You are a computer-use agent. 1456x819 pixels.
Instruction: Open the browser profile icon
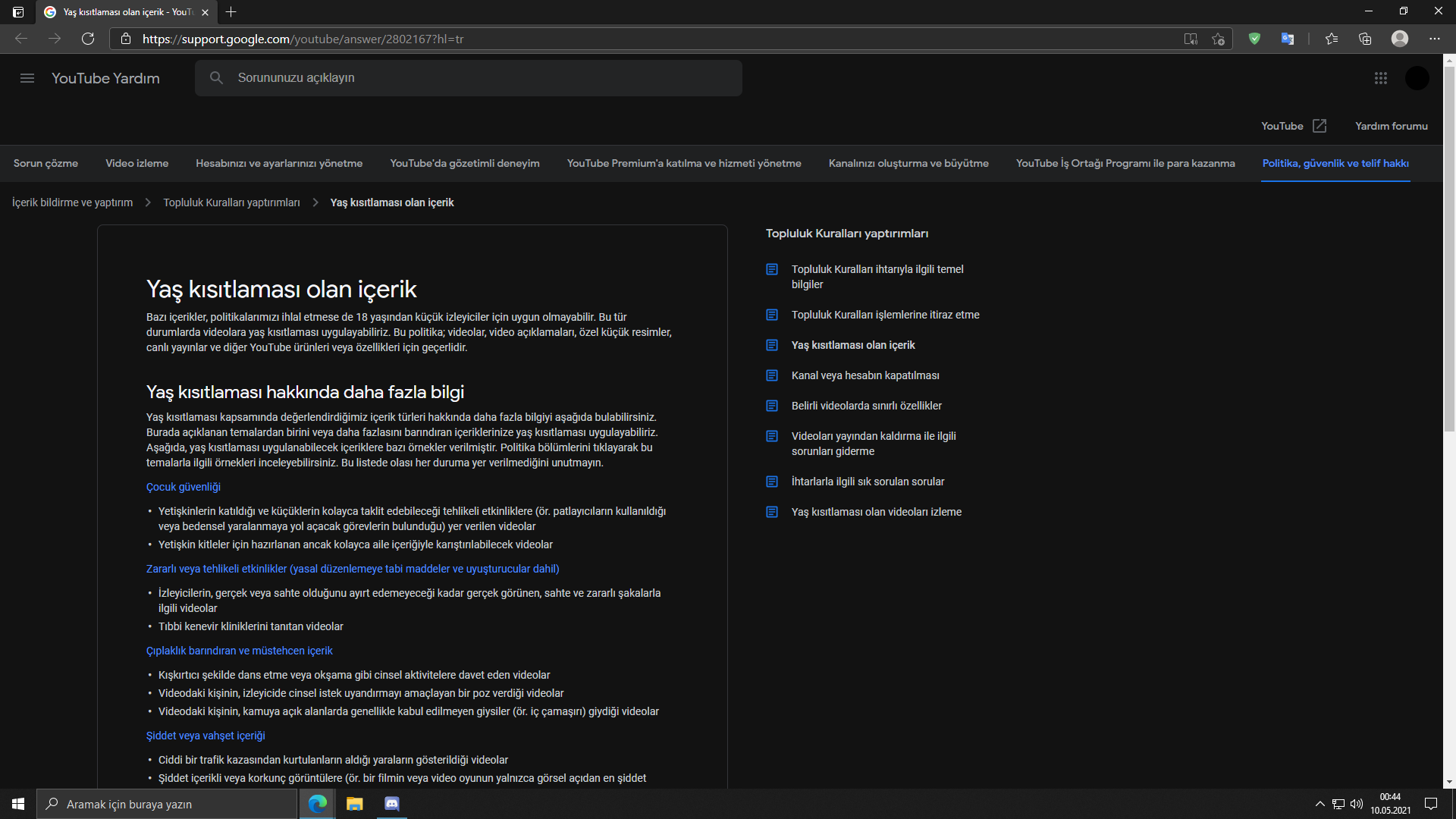[x=1400, y=39]
